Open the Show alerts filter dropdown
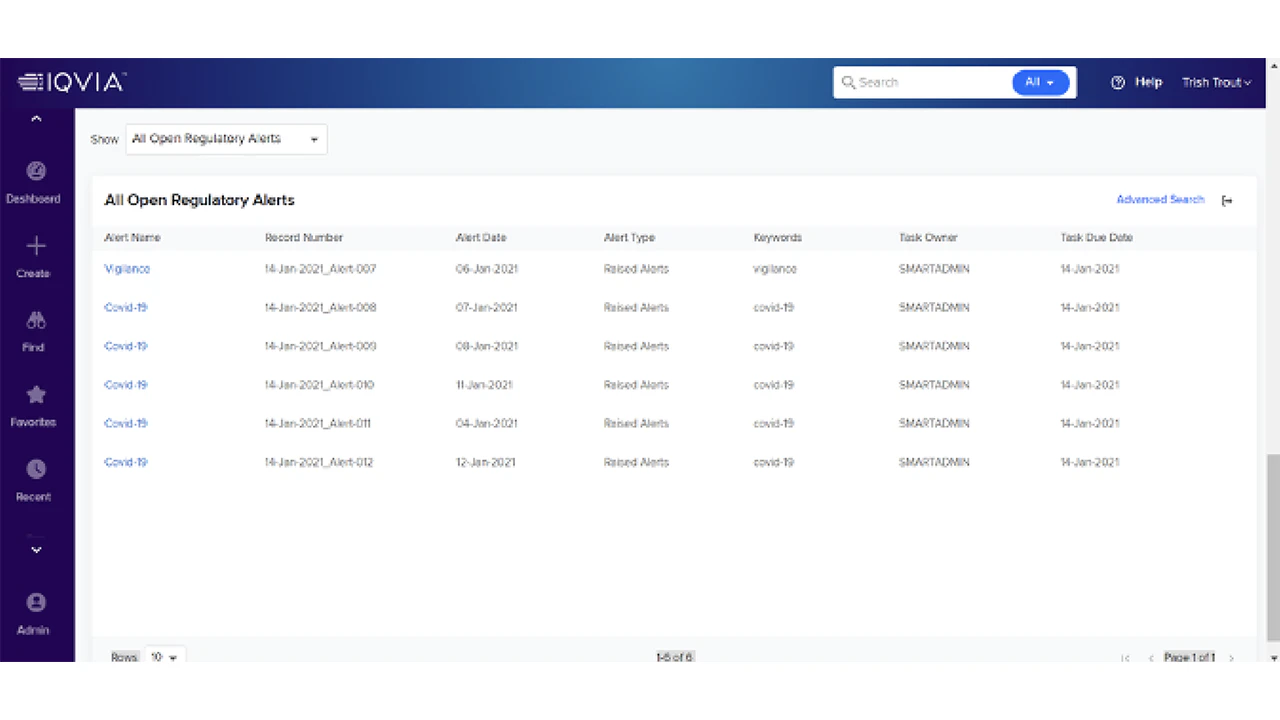Screen dimensions: 1280x720 tap(225, 139)
